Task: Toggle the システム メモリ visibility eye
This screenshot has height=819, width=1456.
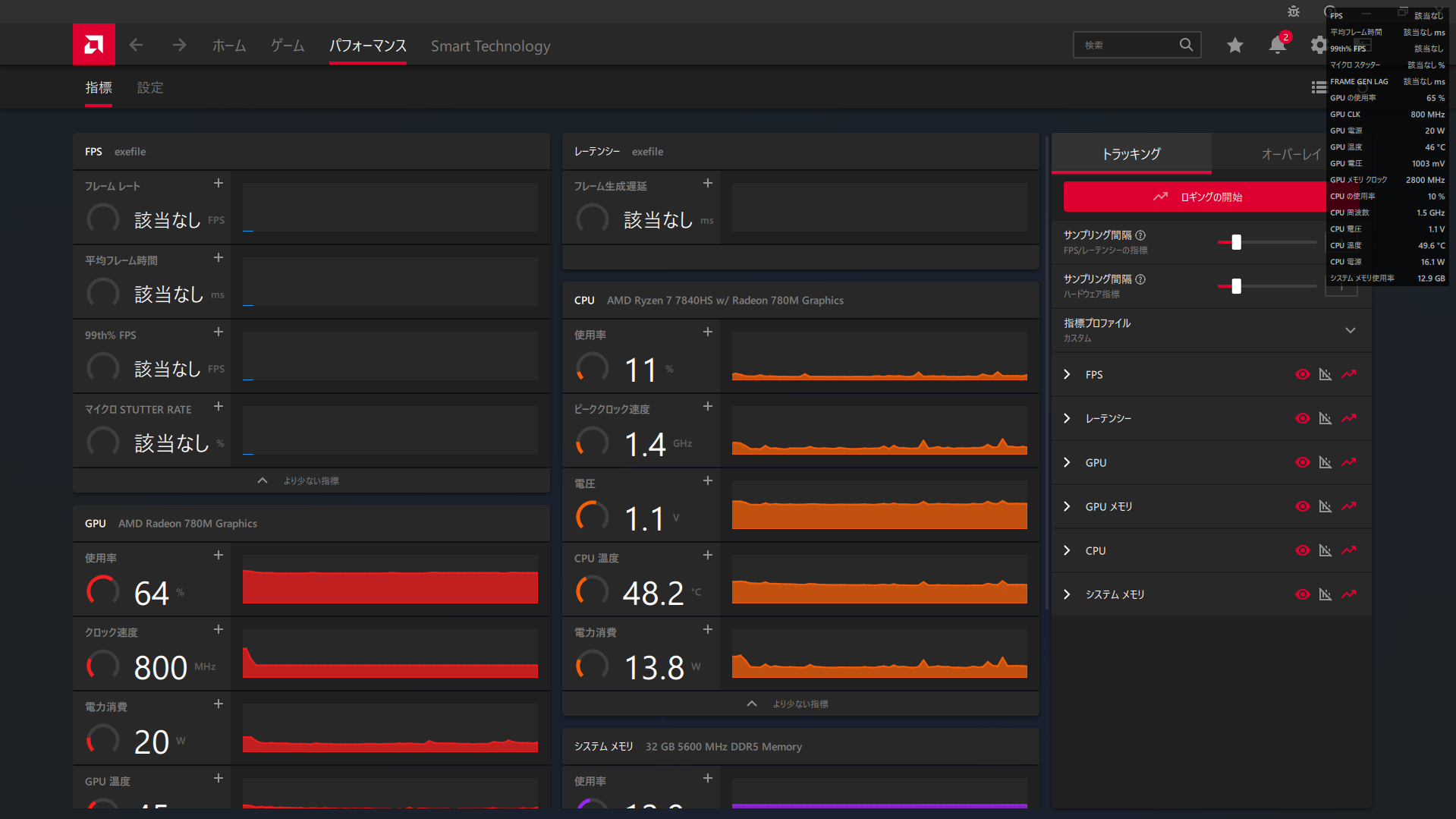Action: tap(1302, 594)
